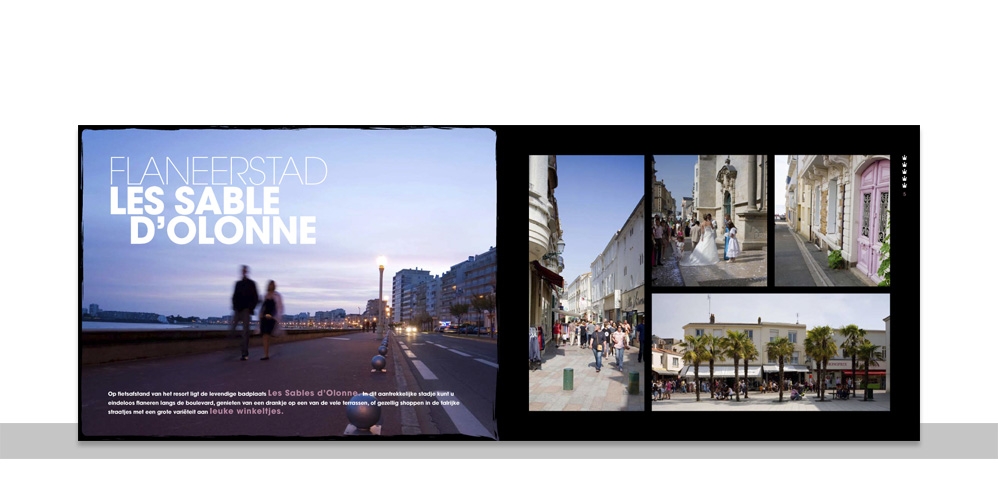Image resolution: width=998 pixels, height=500 pixels.
Task: Open the palm tree square photo
Action: click(770, 352)
